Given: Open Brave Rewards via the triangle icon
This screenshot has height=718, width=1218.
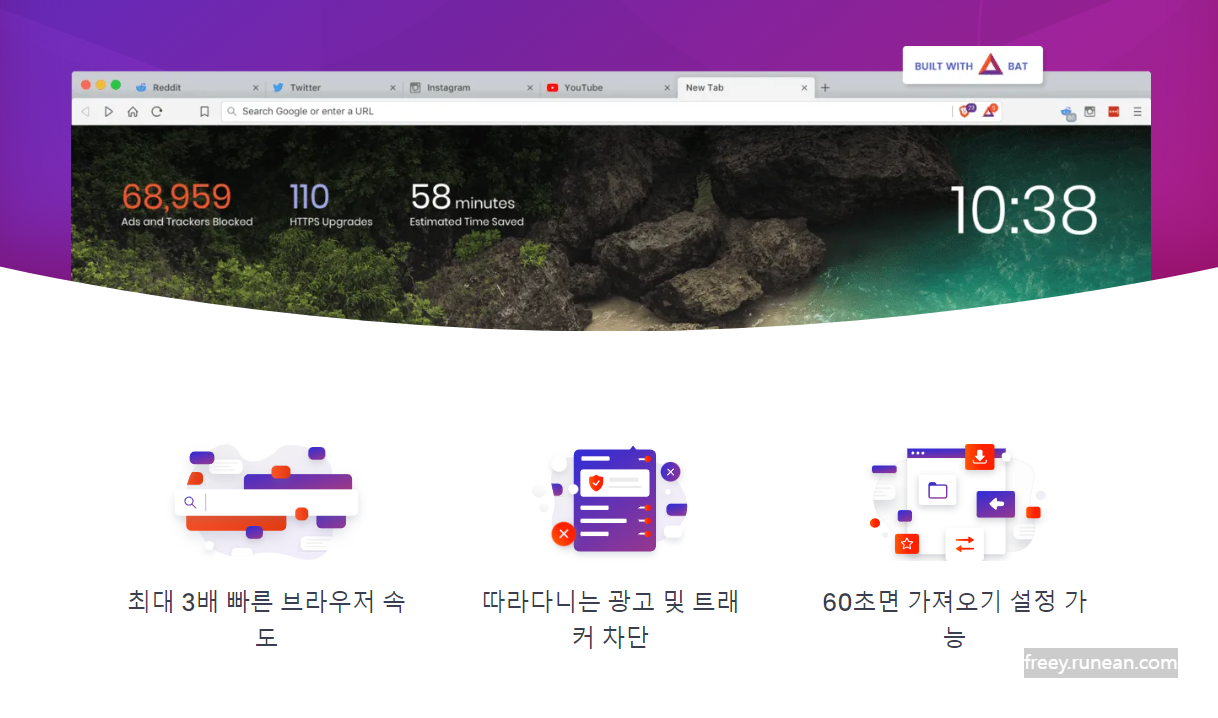Looking at the screenshot, I should [x=989, y=111].
